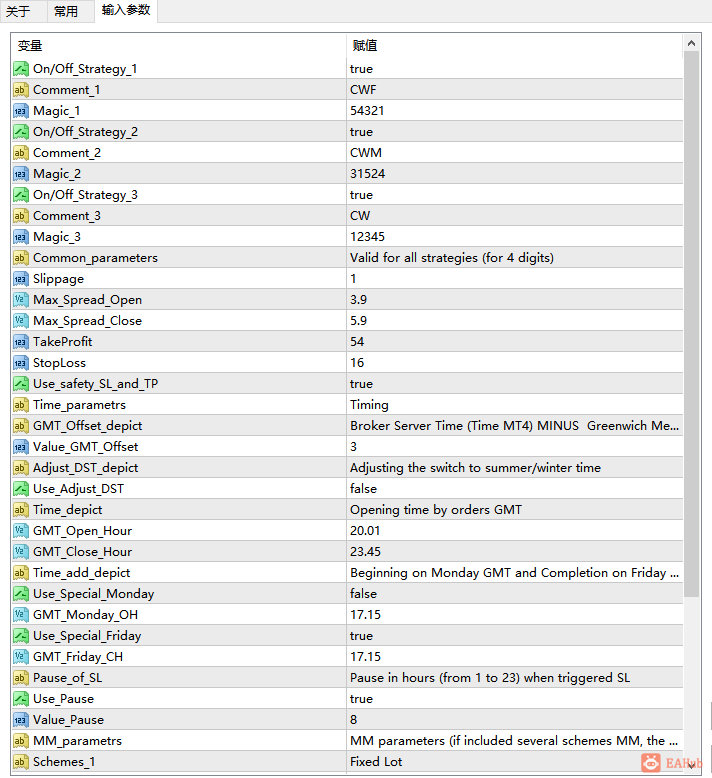Image resolution: width=712 pixels, height=778 pixels.
Task: Click the integer icon beside Value_GMT_Offset
Action: pyautogui.click(x=21, y=447)
